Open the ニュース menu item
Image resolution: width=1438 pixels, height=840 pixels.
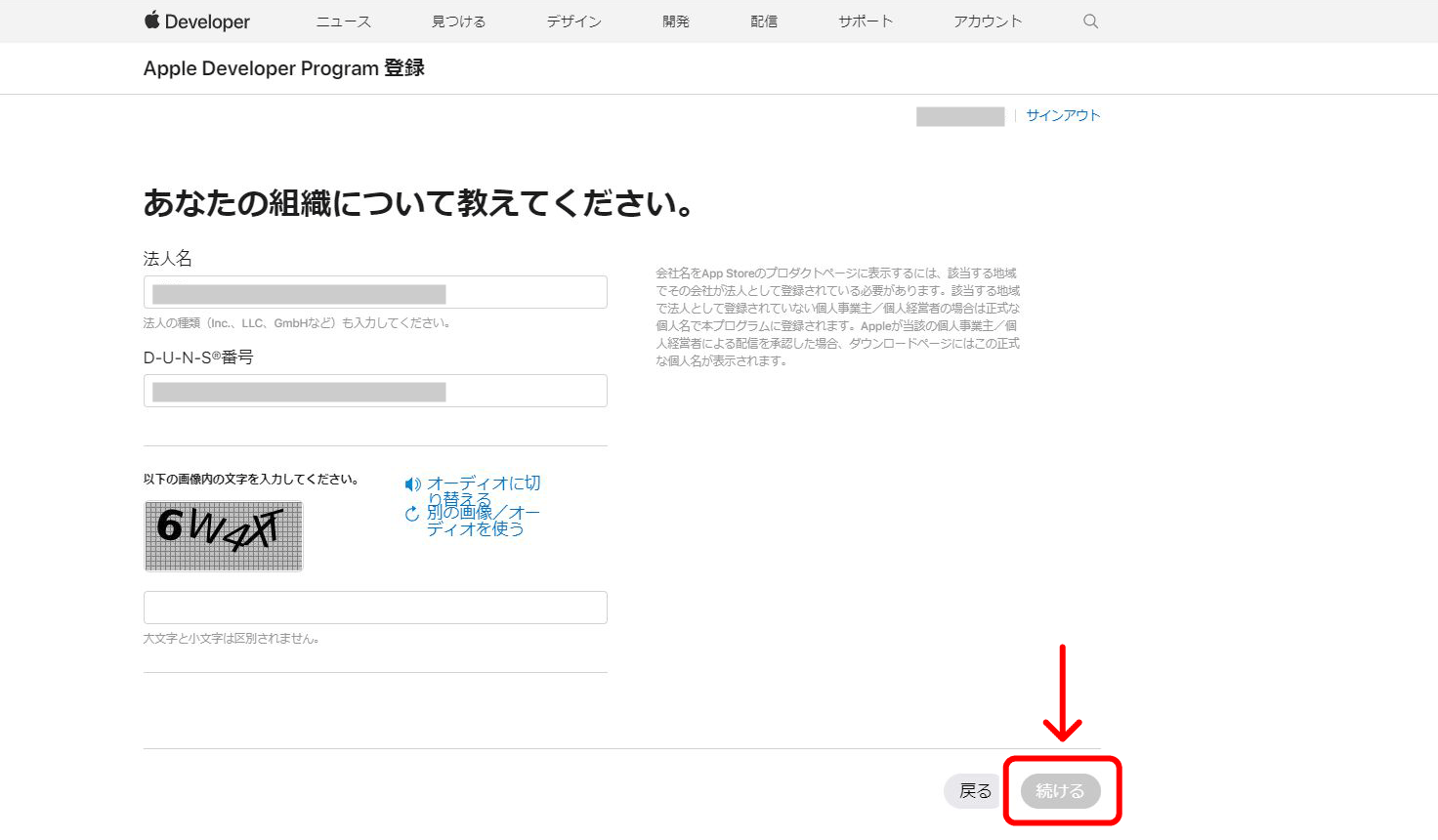(x=343, y=21)
